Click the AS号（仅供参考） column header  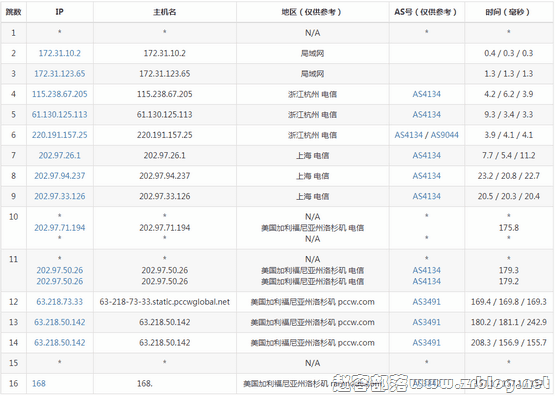(427, 12)
